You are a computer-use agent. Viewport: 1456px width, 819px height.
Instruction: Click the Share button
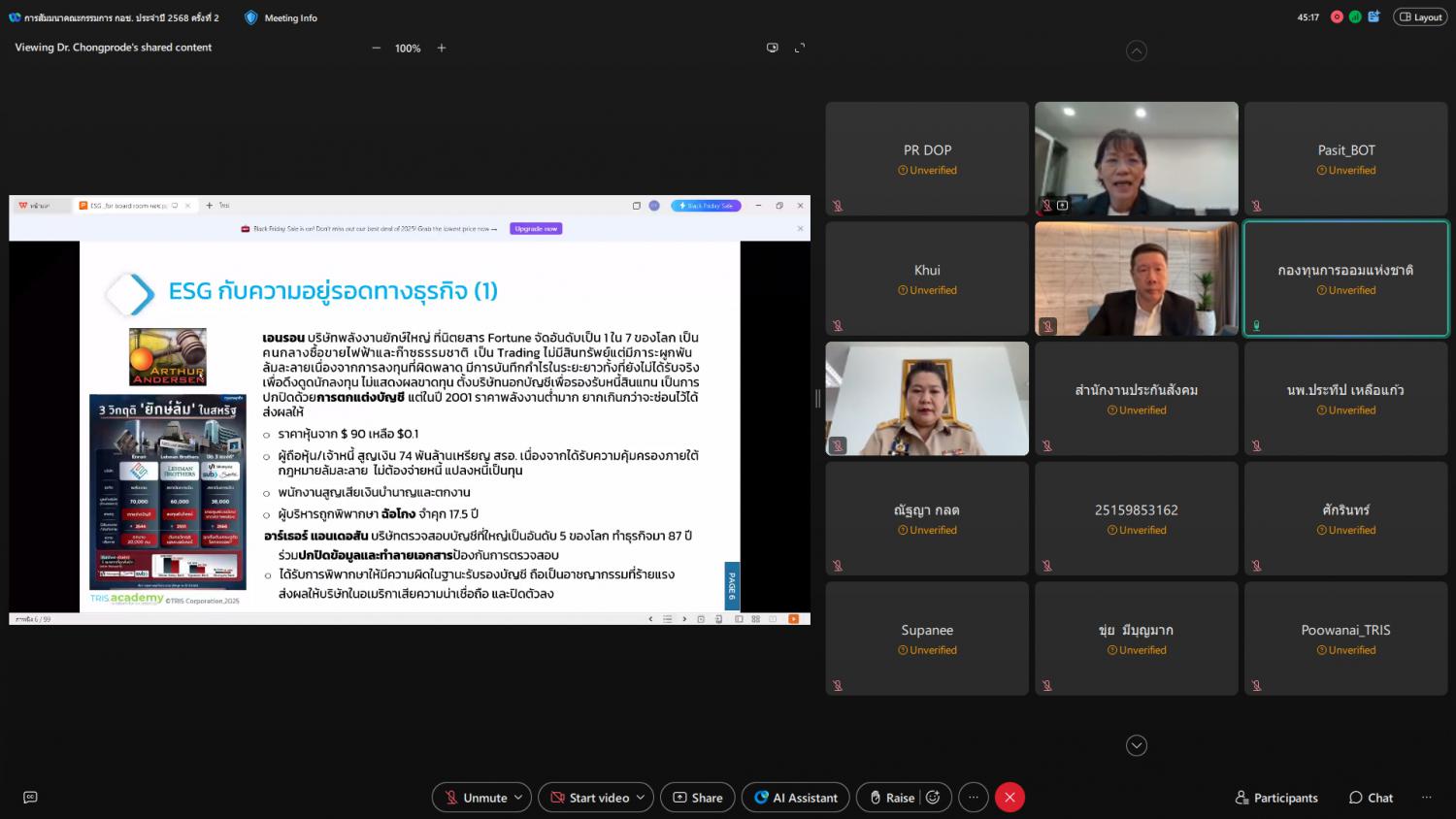[x=698, y=798]
